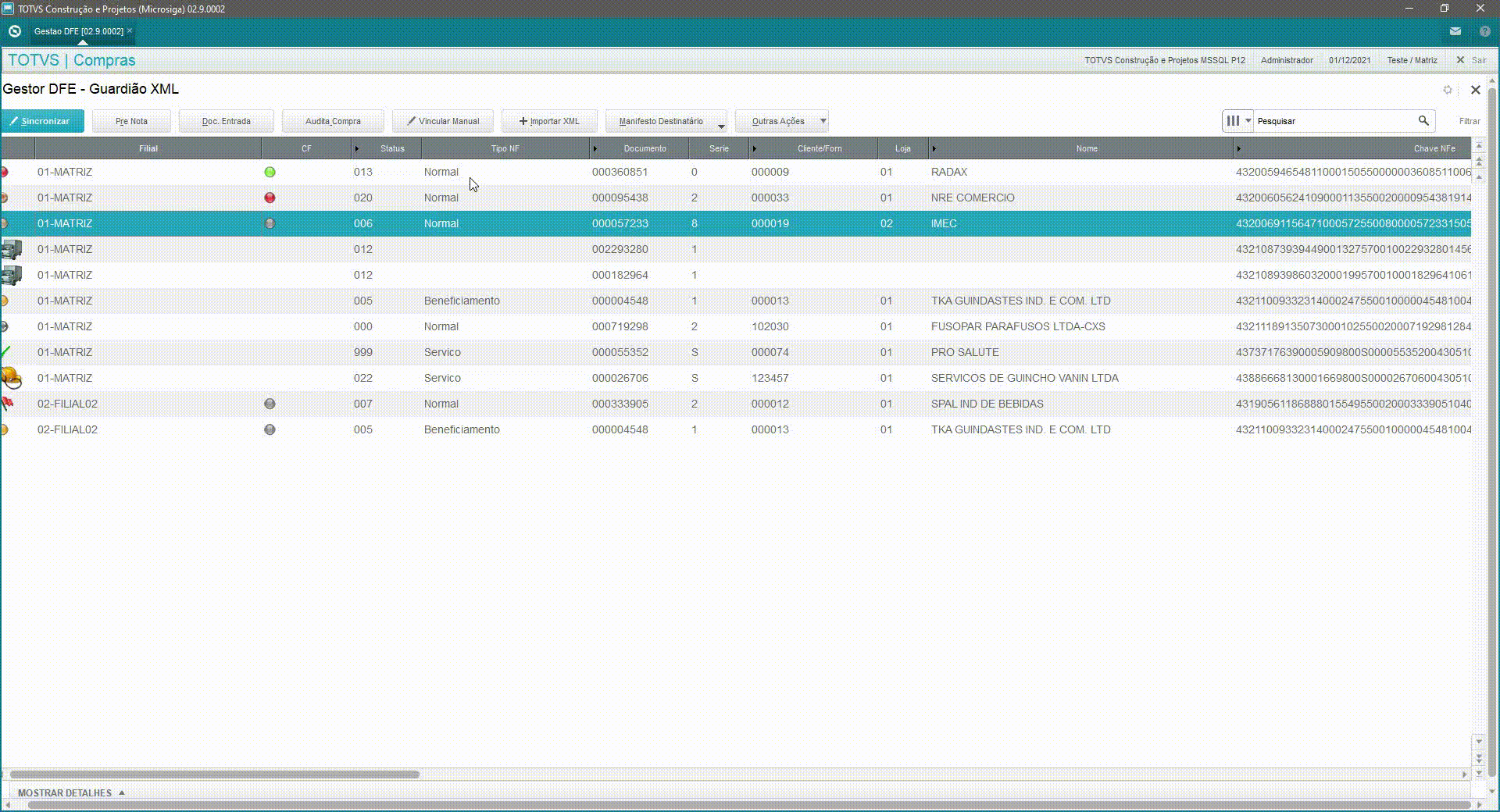Viewport: 1500px width, 812px height.
Task: Click the Pre Nota button
Action: coord(131,121)
